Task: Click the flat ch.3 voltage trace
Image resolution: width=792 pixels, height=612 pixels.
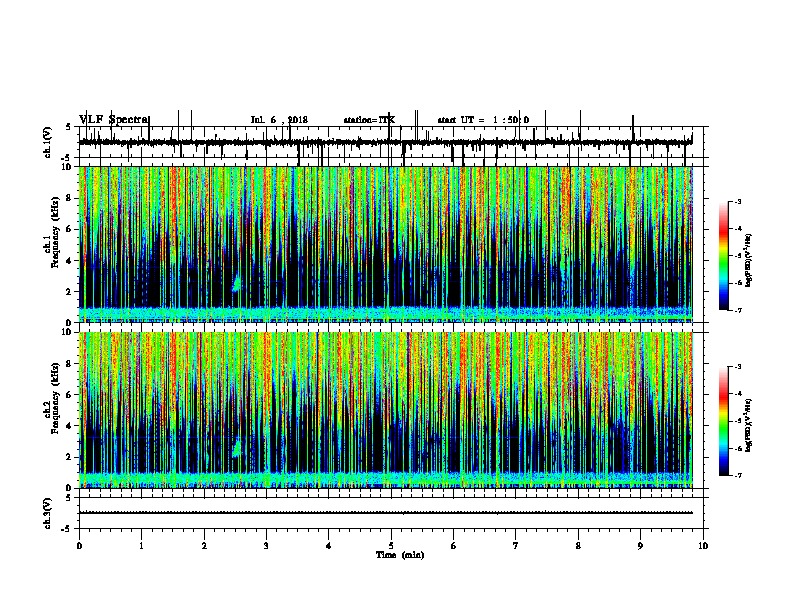Action: pyautogui.click(x=385, y=513)
